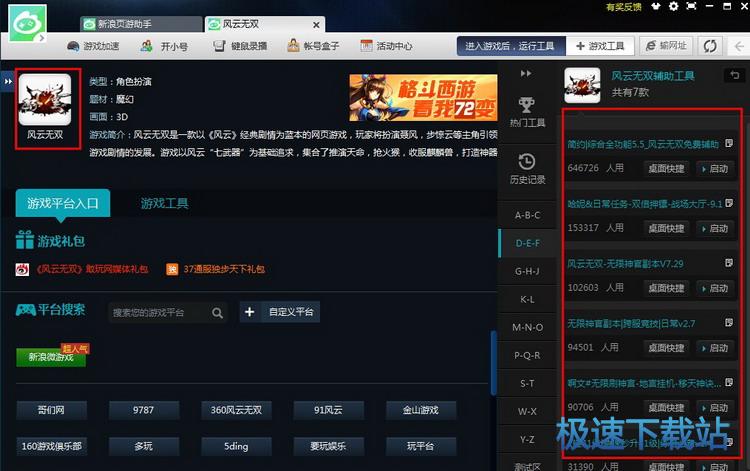The image size is (750, 471).
Task: Create 桌面快捷 for the 94501-user tool
Action: point(666,348)
